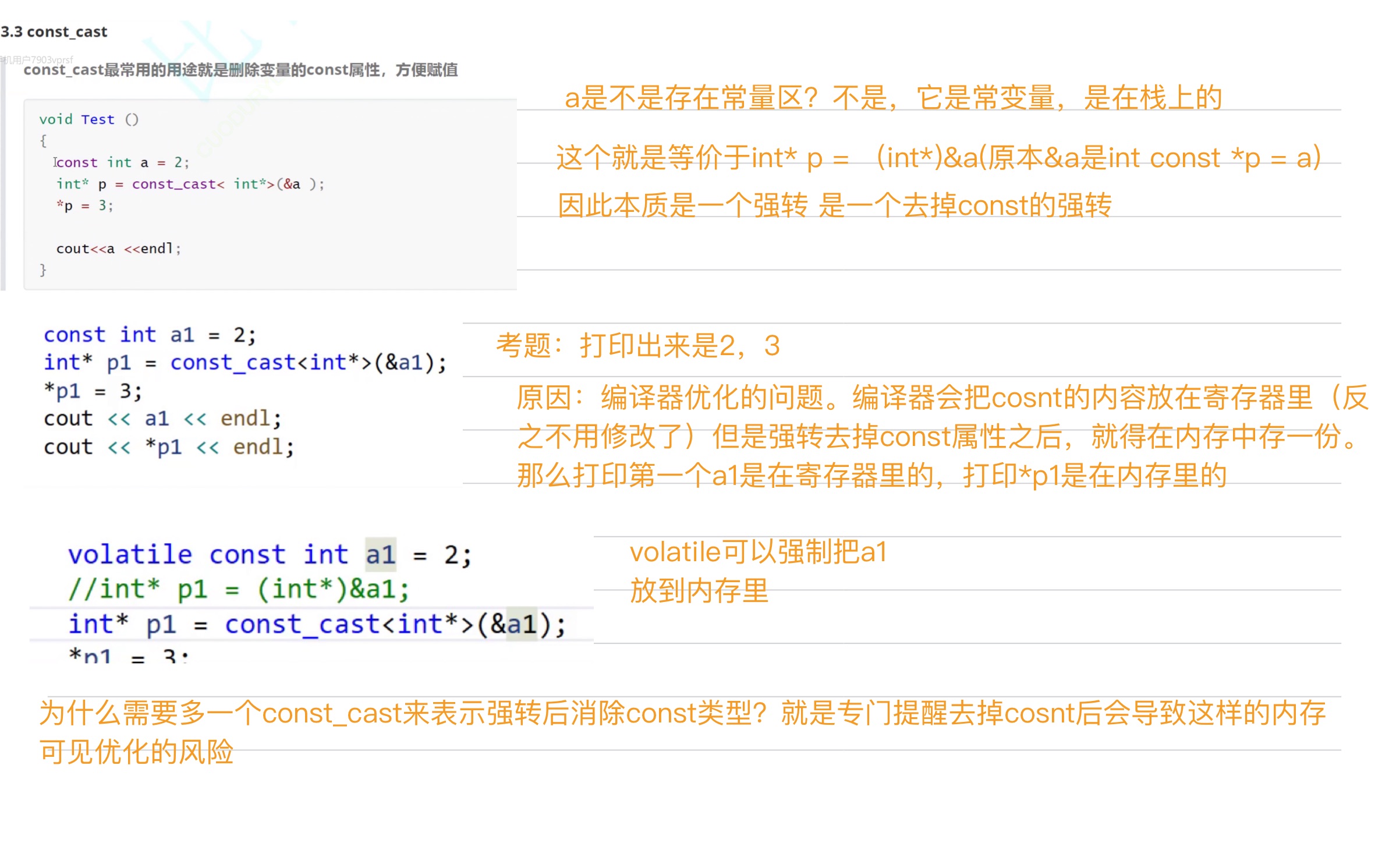This screenshot has height=868, width=1389.
Task: Click the "cout << *p1 << endl;" line
Action: click(x=169, y=447)
